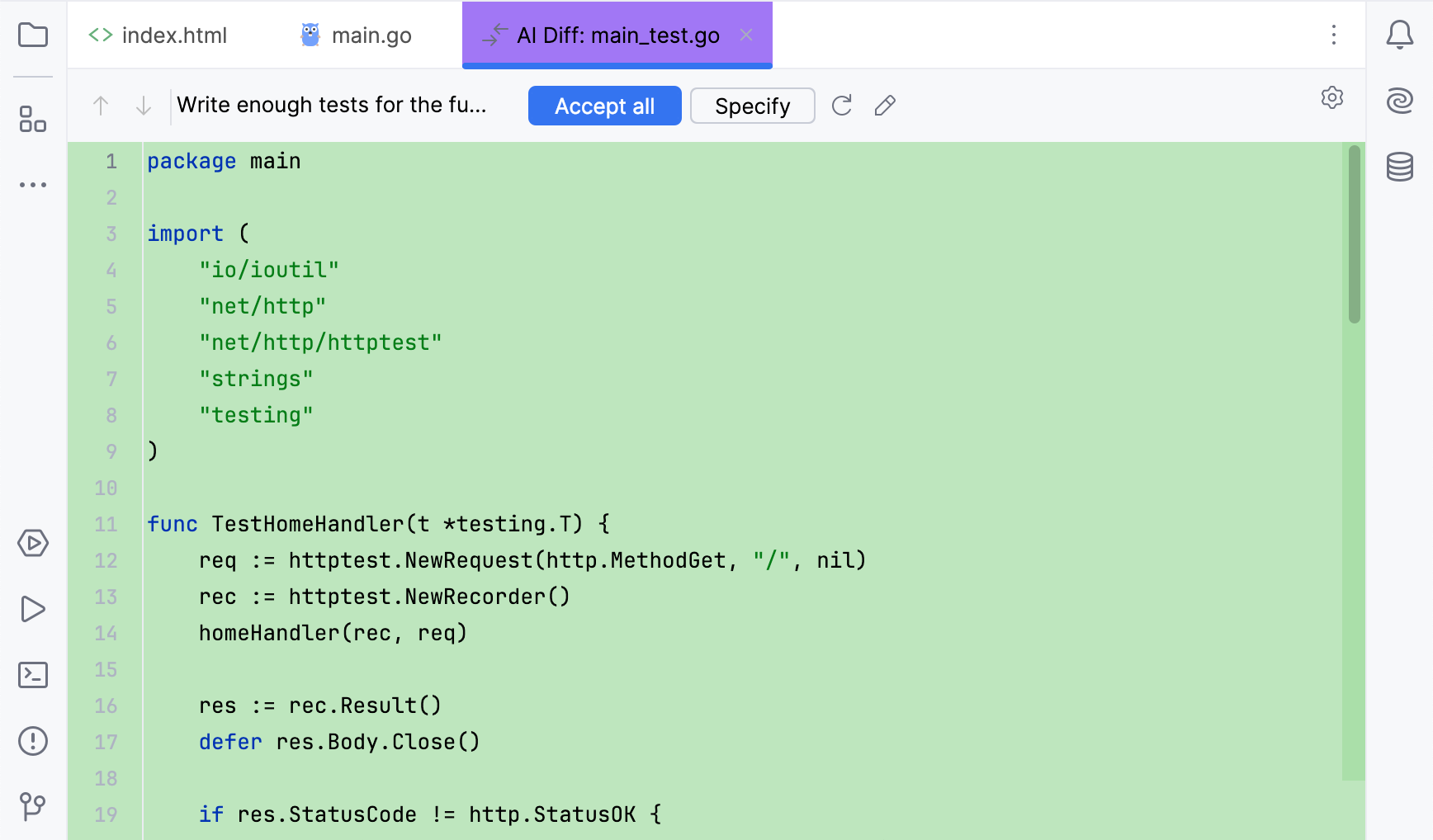Open the Run tool window
The image size is (1433, 840).
32,609
